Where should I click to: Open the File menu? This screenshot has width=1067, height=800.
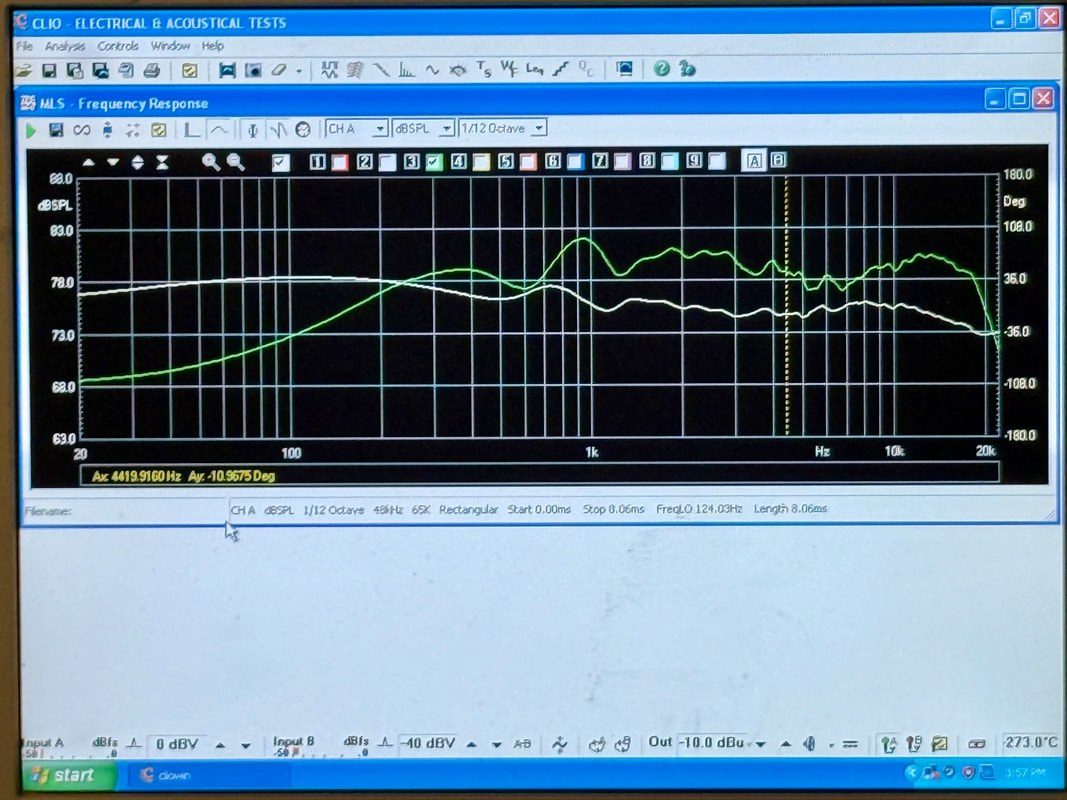(x=24, y=46)
